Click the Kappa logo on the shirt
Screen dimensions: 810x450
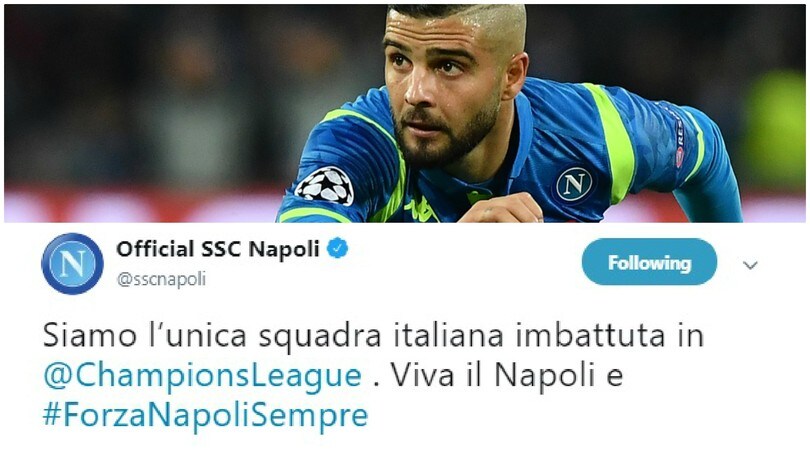422,209
